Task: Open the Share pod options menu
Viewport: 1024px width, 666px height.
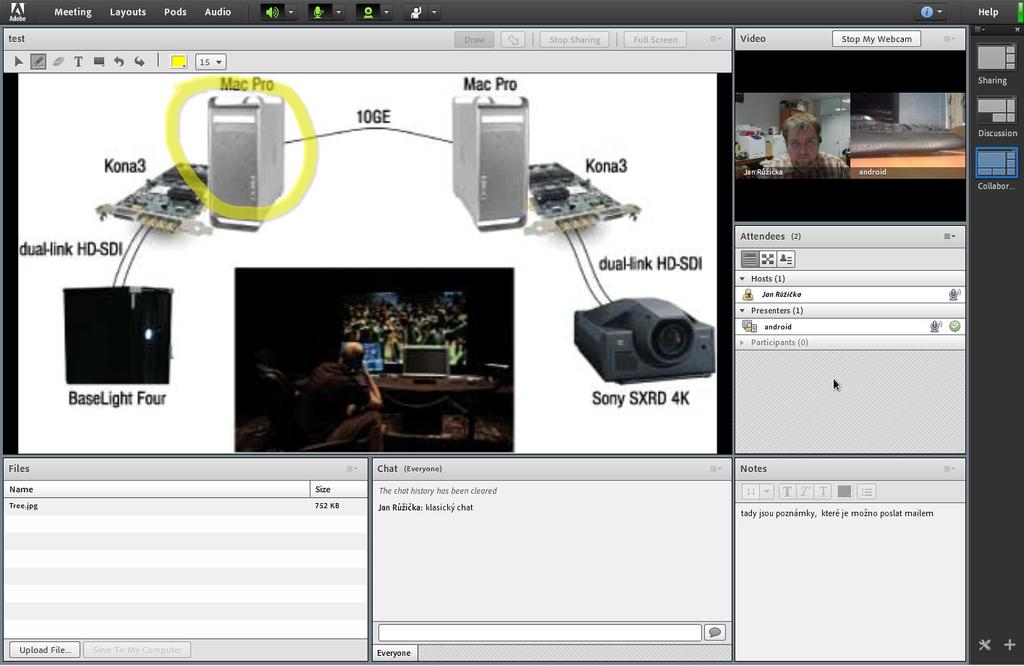Action: click(x=716, y=39)
